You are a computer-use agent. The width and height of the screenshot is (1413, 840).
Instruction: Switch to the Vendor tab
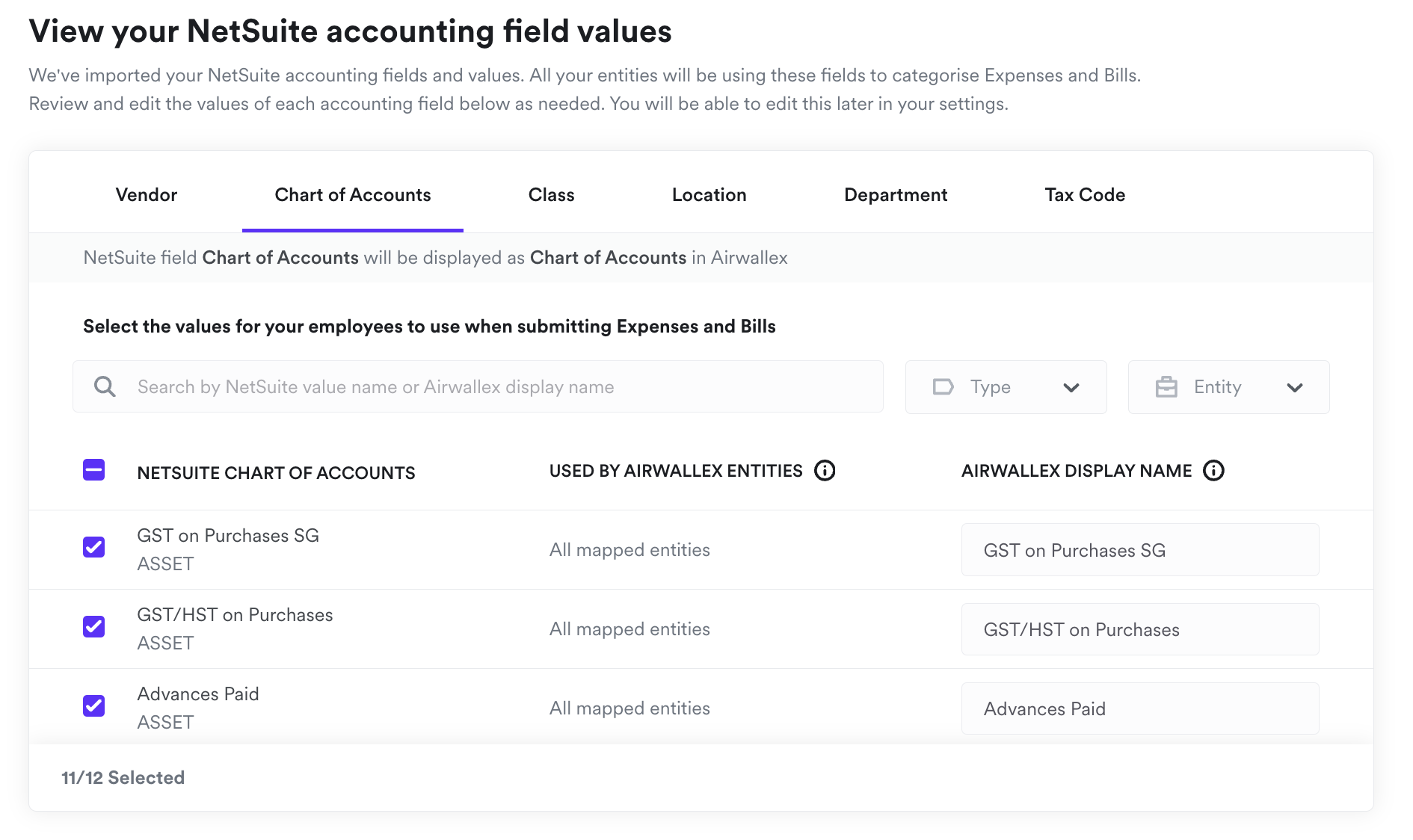(147, 195)
